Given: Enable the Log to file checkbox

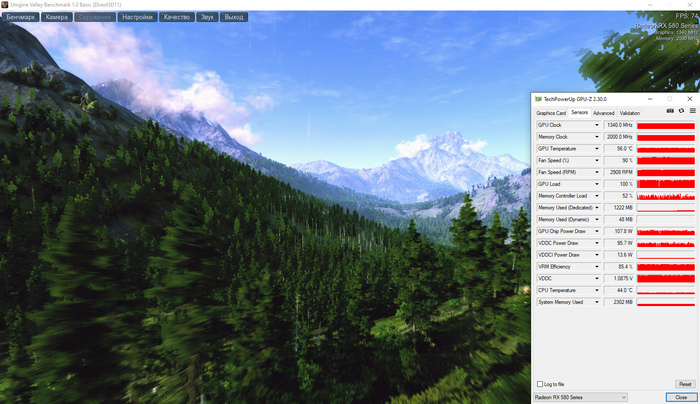Looking at the screenshot, I should click(540, 384).
